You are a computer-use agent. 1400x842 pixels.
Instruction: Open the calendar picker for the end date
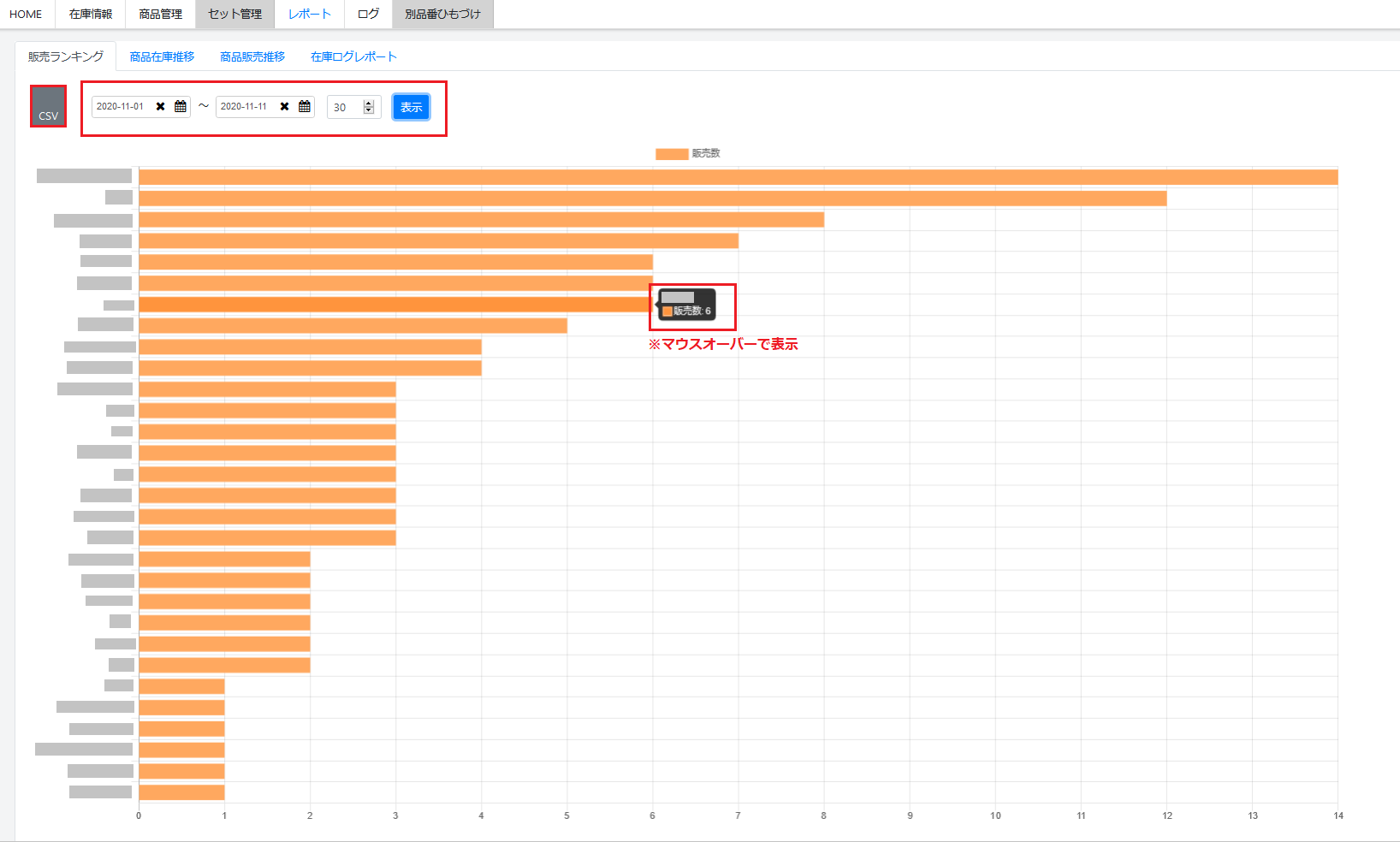point(305,107)
